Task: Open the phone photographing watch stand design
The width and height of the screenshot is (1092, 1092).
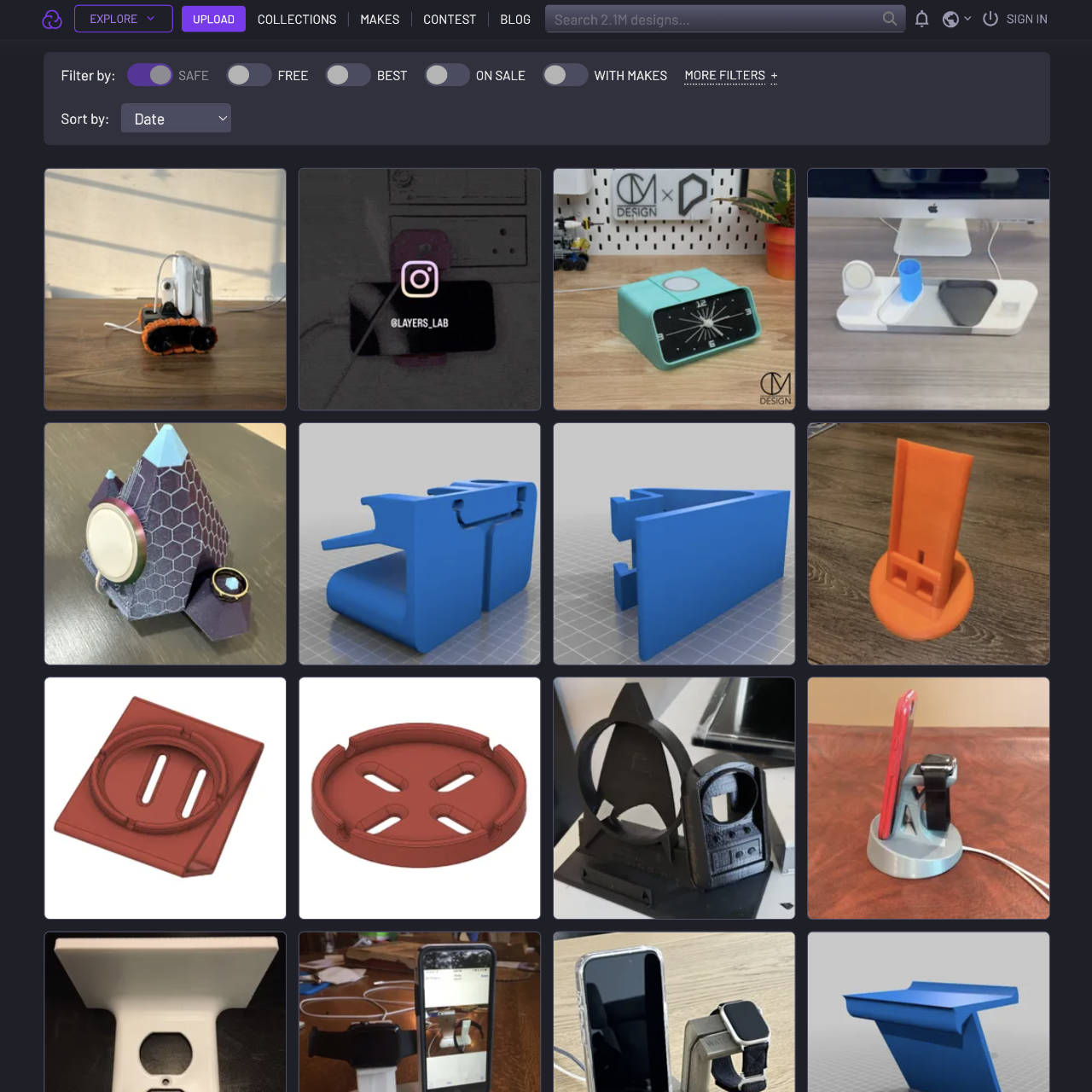Action: tap(420, 1012)
